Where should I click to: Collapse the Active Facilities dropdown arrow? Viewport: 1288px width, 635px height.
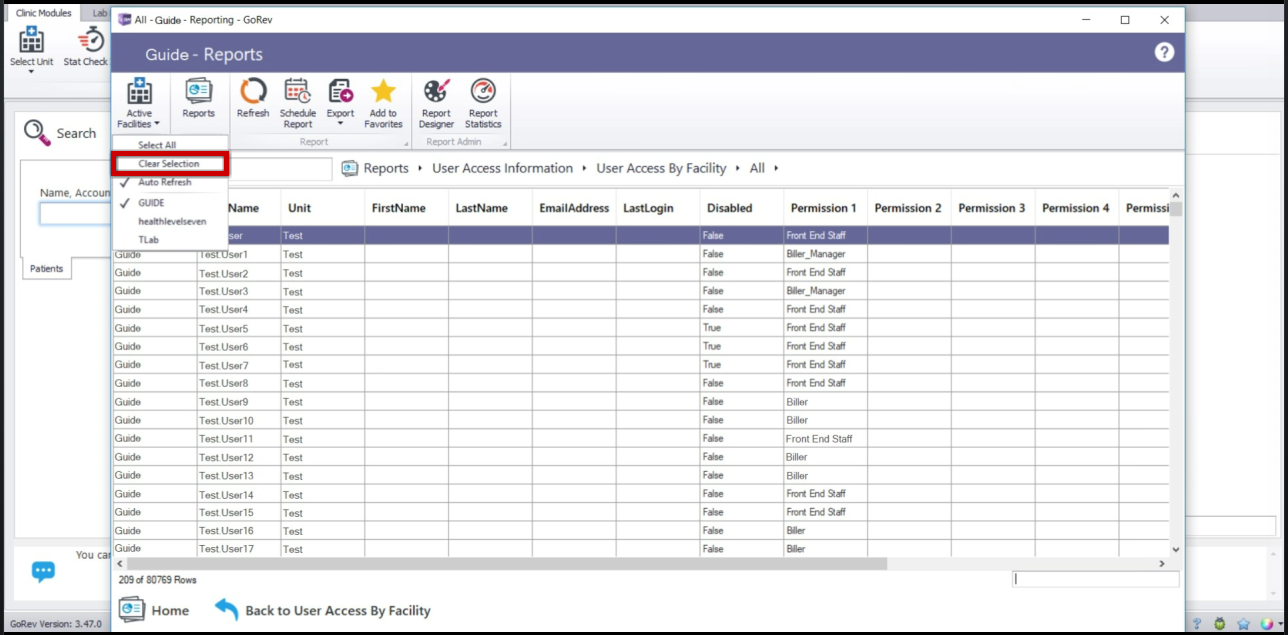pyautogui.click(x=157, y=125)
